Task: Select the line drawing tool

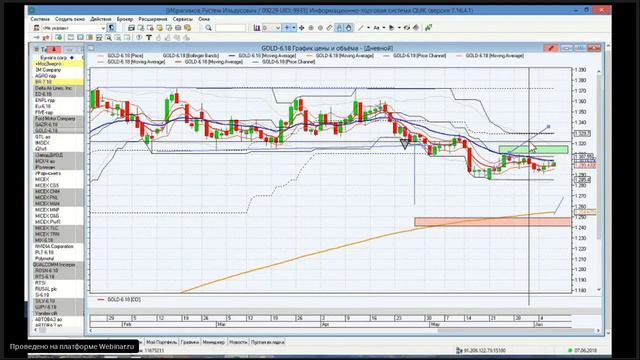Action: tap(361, 28)
